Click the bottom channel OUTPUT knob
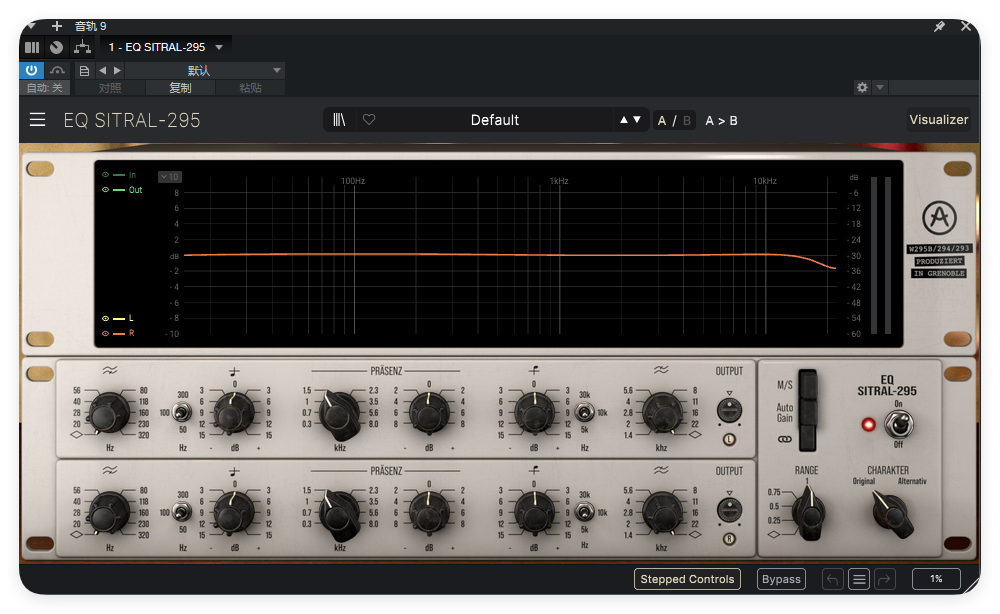 tap(729, 510)
